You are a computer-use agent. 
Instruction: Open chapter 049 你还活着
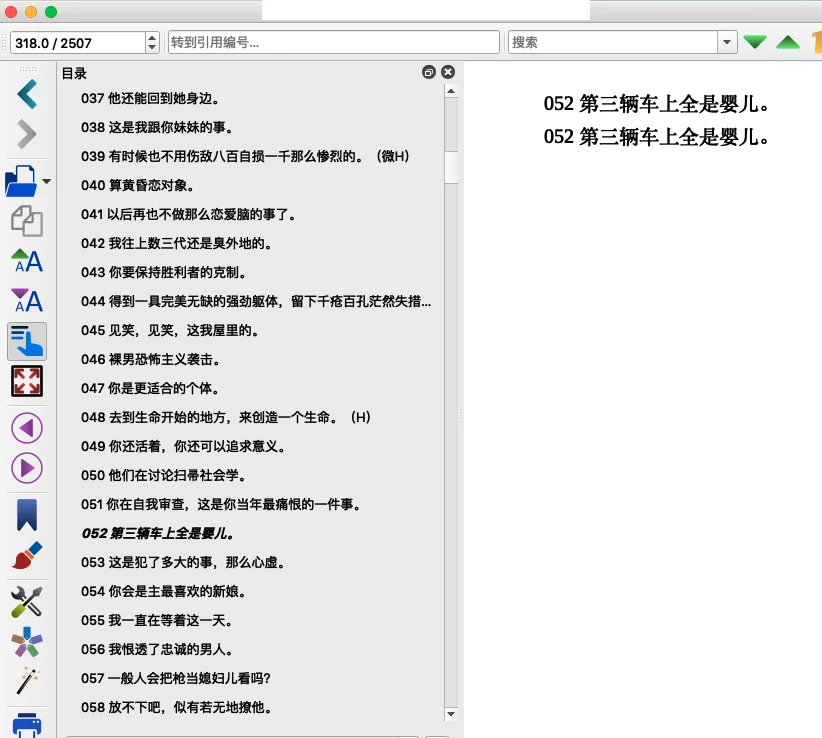point(183,447)
